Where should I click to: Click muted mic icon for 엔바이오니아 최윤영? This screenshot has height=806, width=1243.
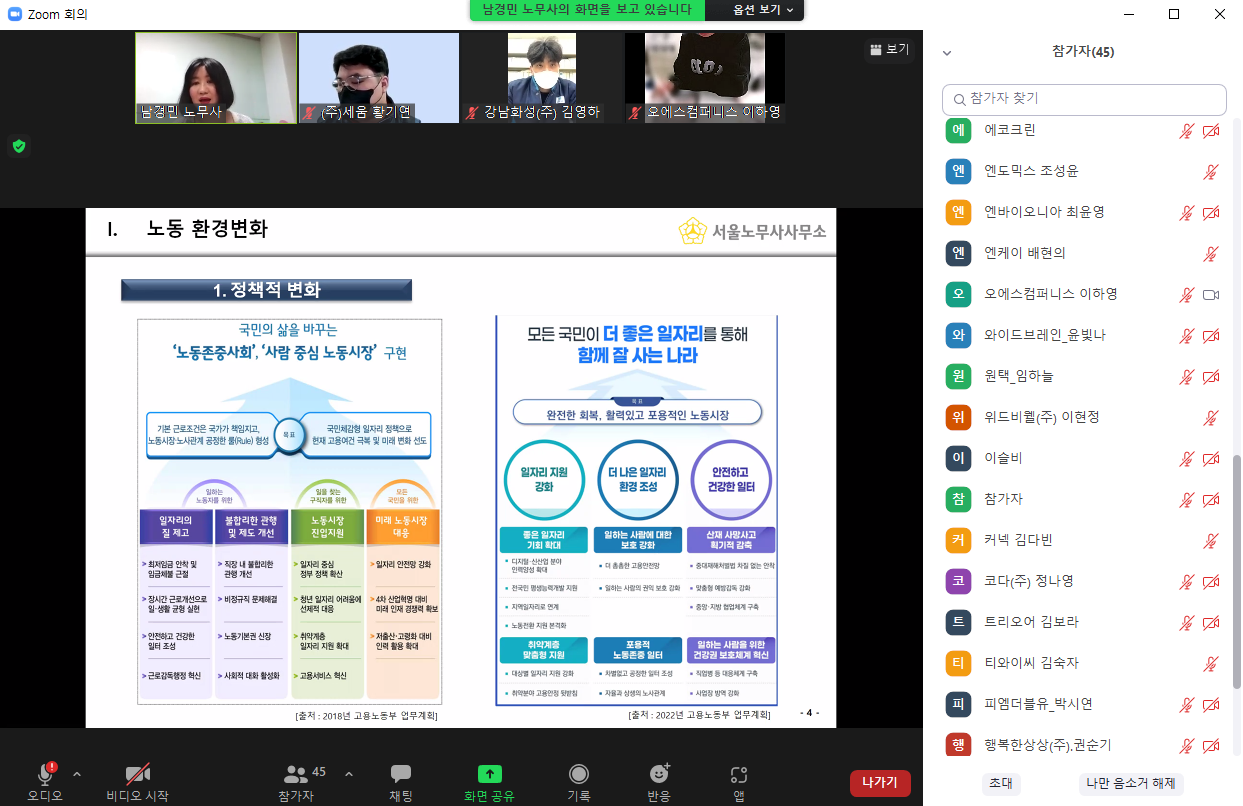click(x=1187, y=212)
